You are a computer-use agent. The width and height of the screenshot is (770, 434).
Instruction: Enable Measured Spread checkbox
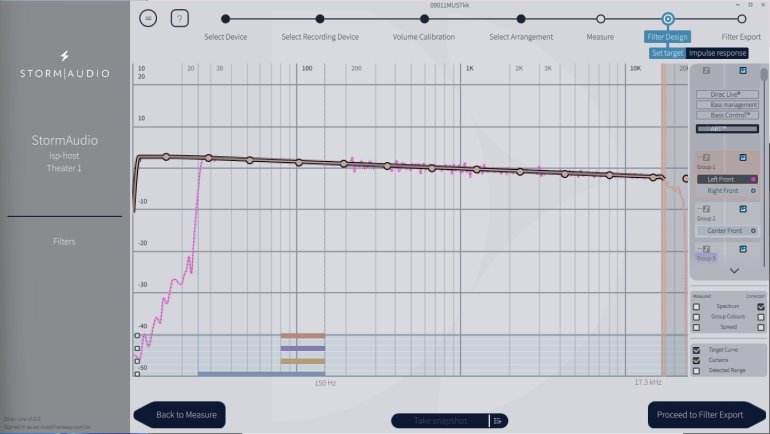tap(696, 327)
